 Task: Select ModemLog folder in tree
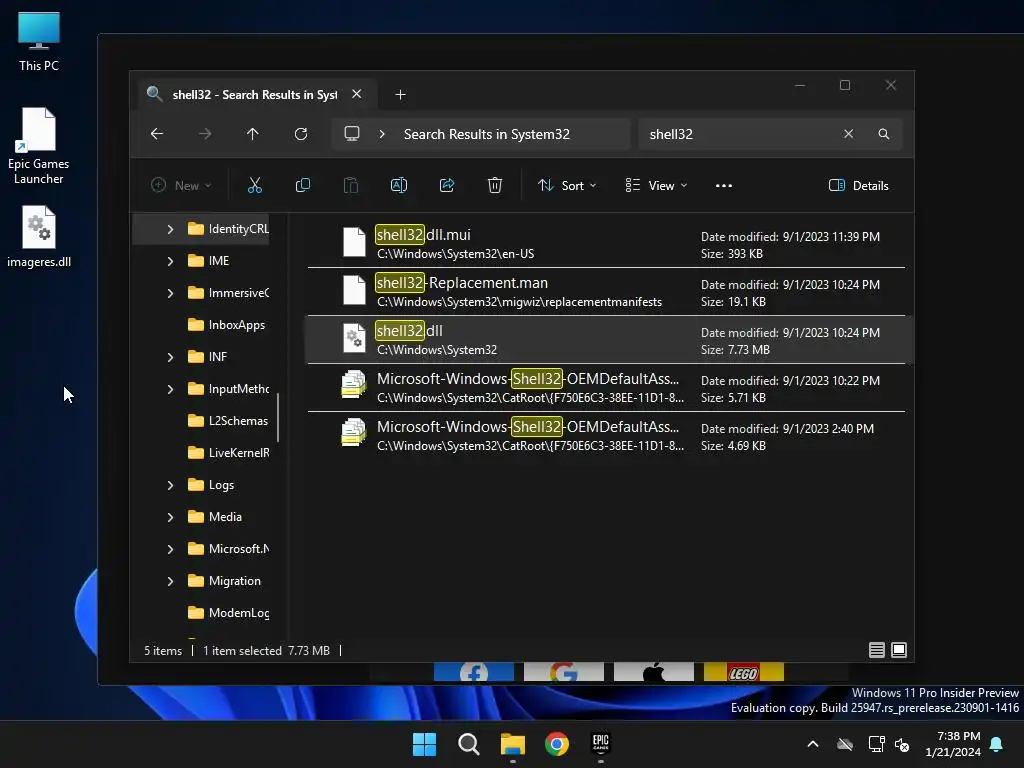228,613
